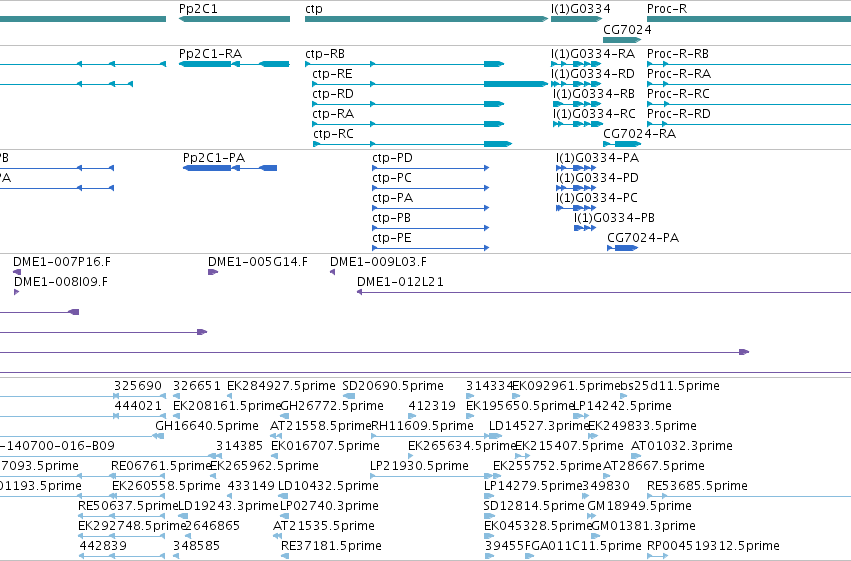This screenshot has width=851, height=561.
Task: Click EST SD20690.5prime
Action: point(348,396)
